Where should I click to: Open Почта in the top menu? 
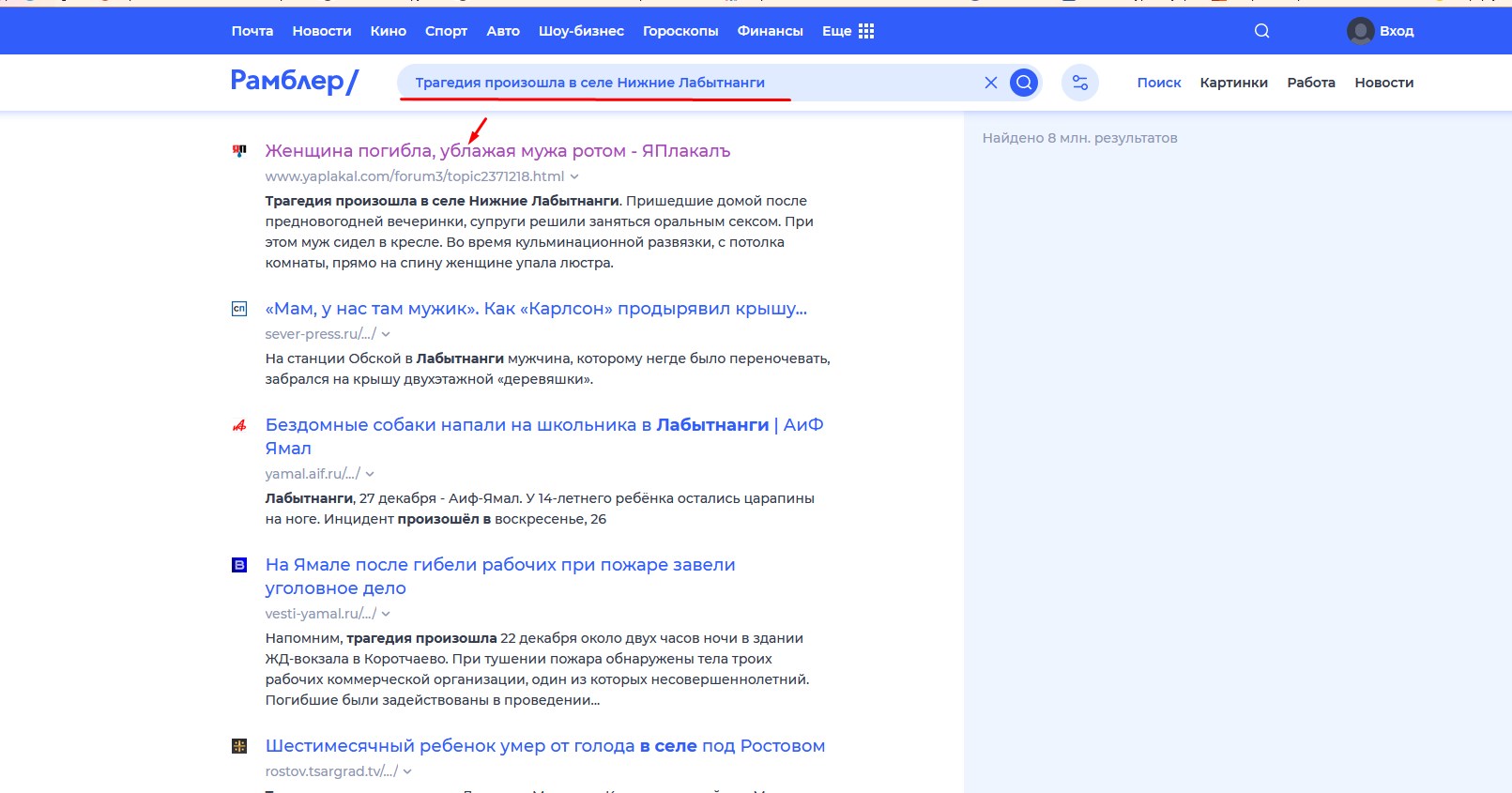252,31
